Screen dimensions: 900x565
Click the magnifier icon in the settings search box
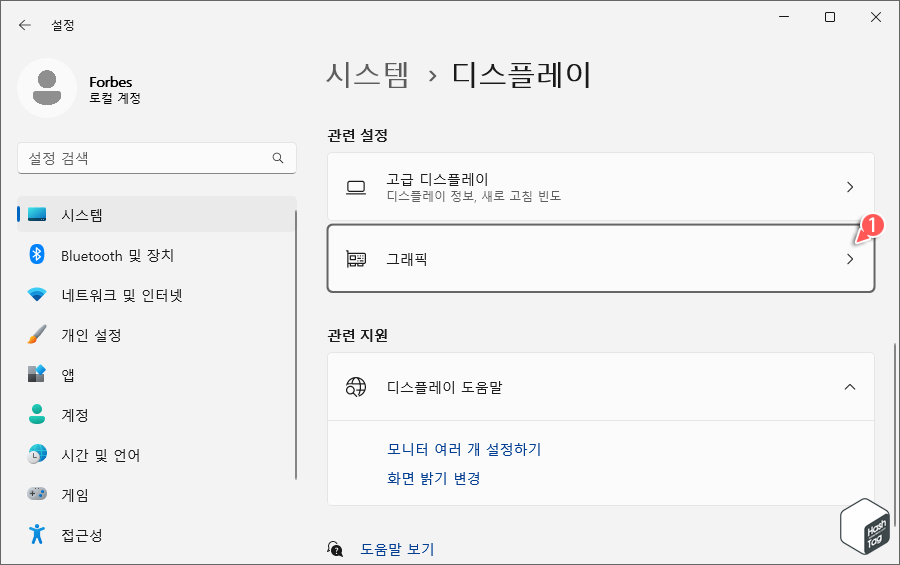278,158
